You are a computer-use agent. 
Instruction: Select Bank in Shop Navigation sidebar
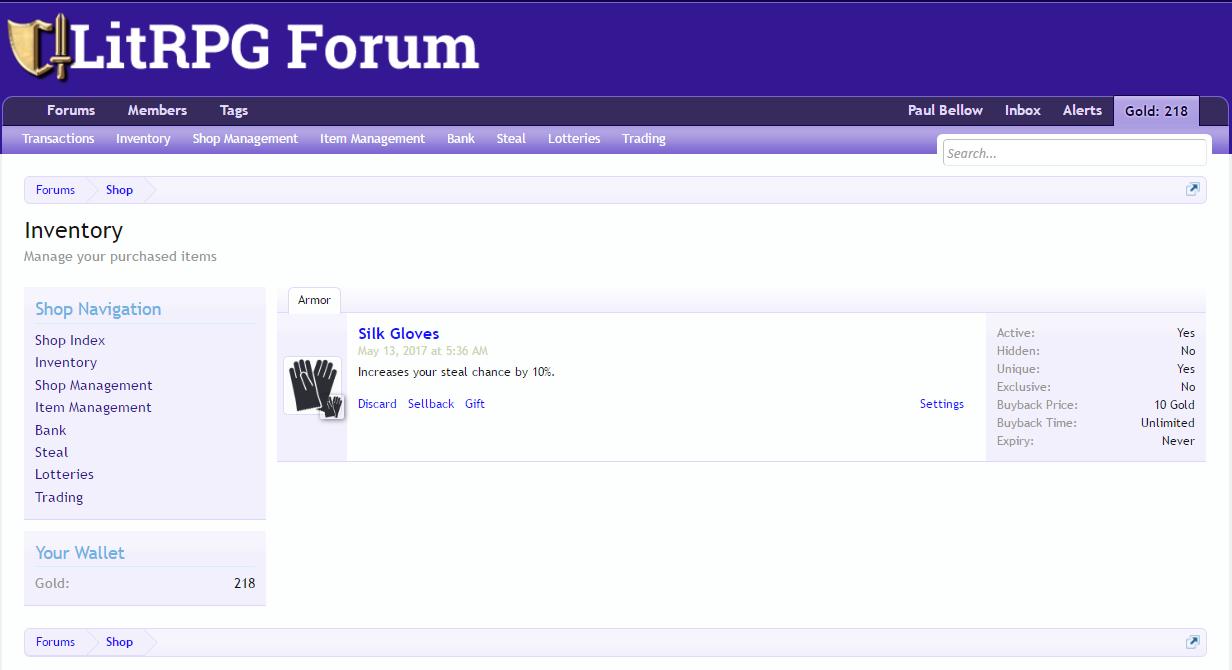coord(51,430)
